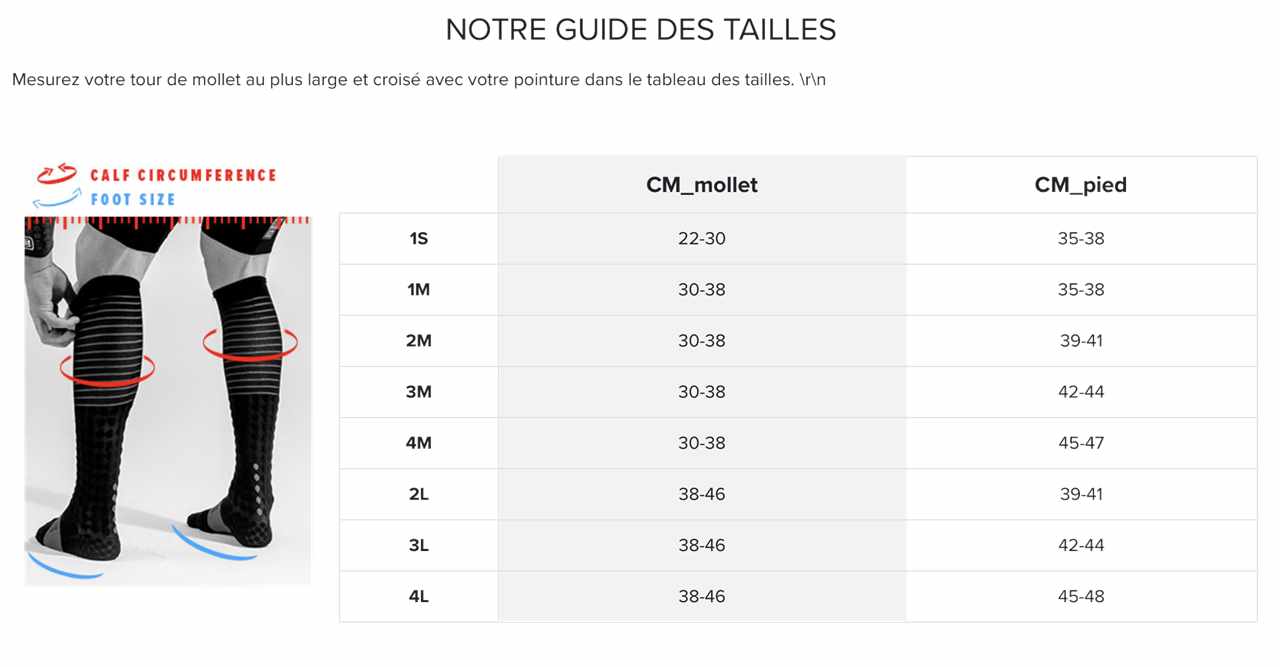The width and height of the screenshot is (1280, 667).
Task: Click the blue arc under the left foot
Action: [63, 569]
